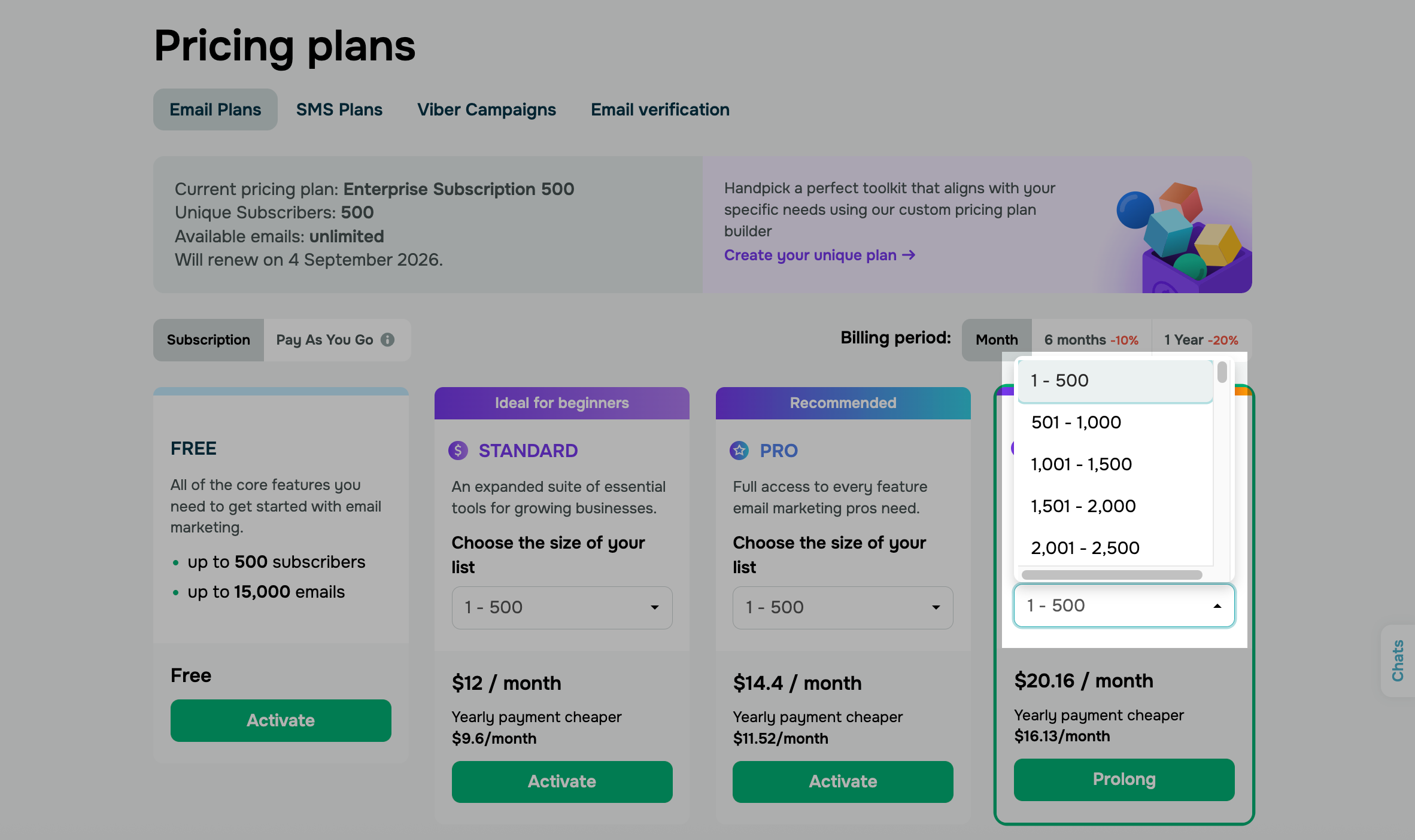Viewport: 1415px width, 840px height.
Task: Select the Month billing period
Action: coord(996,340)
